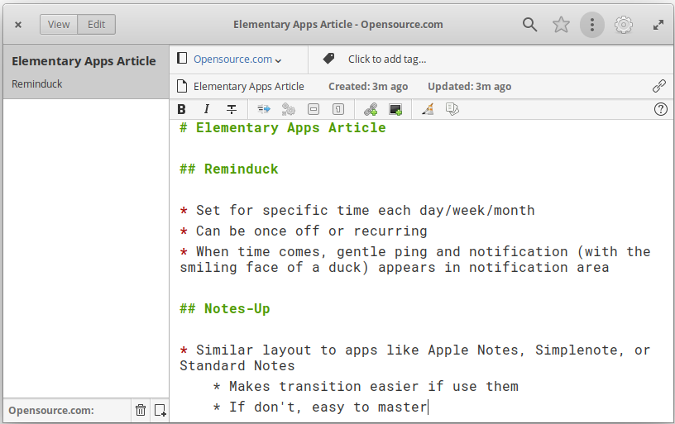Click the highlight brush icon in toolbar
The image size is (675, 424).
428,109
